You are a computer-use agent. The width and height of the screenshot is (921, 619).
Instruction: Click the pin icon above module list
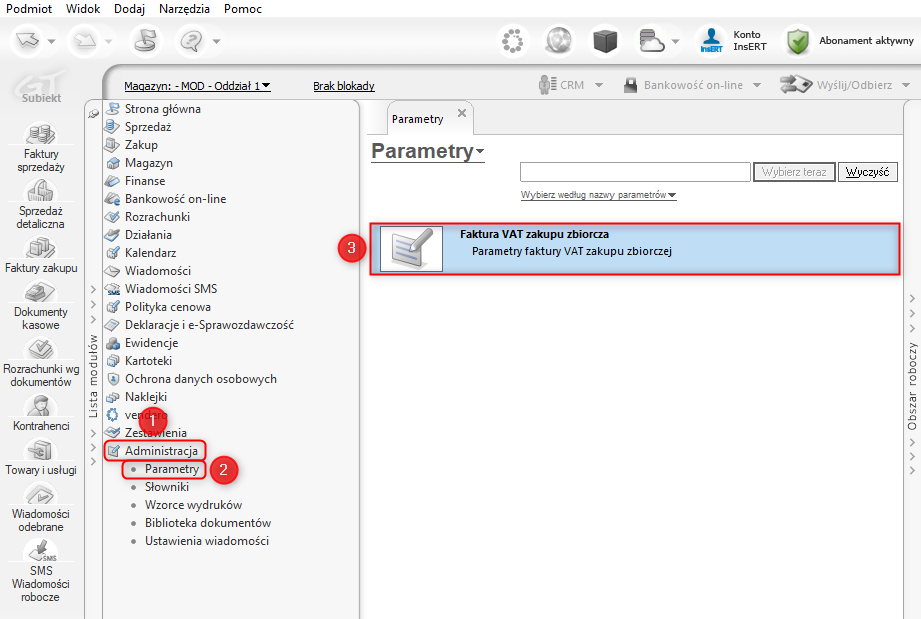(x=93, y=113)
